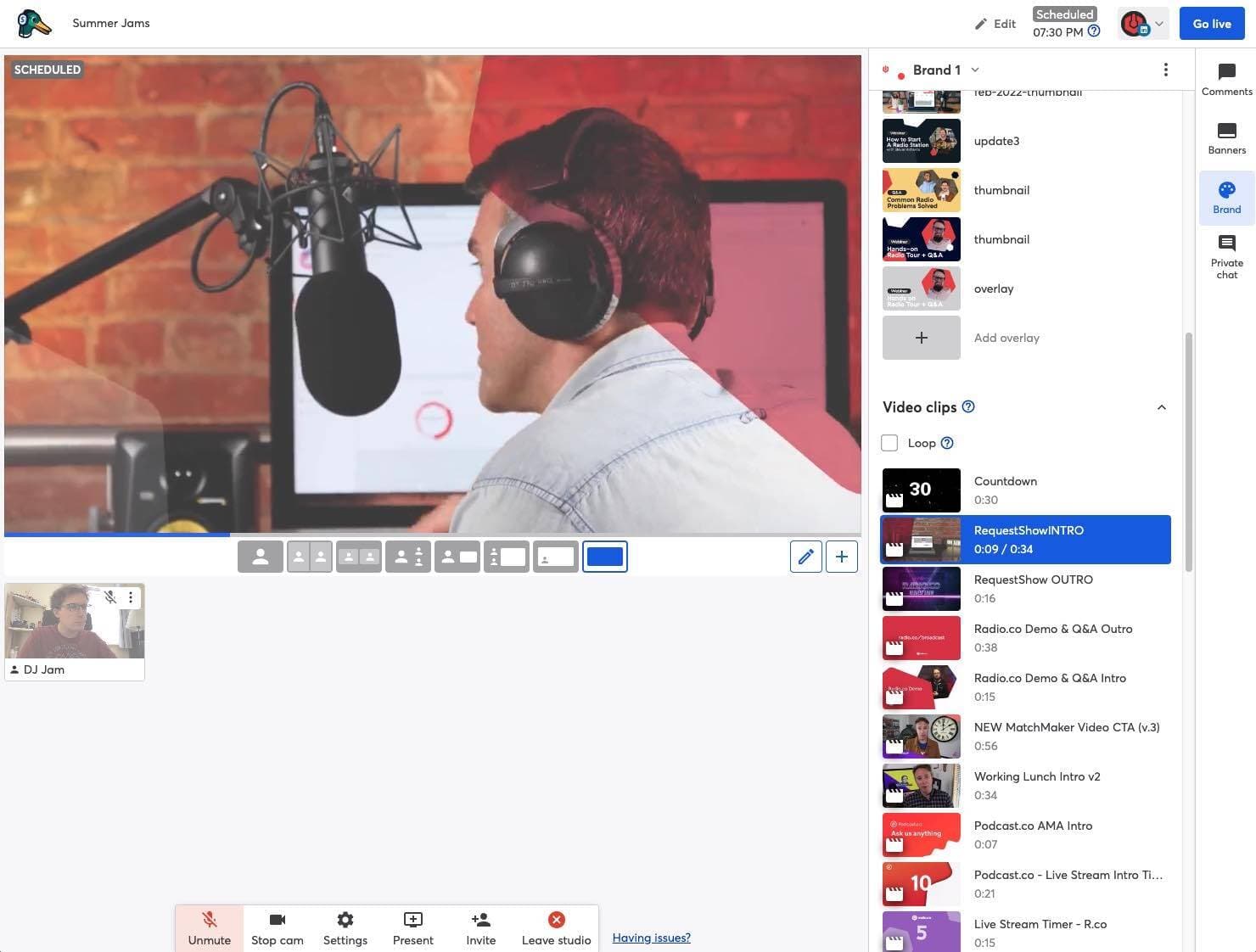Click the edit layouts pencil icon

pyautogui.click(x=805, y=556)
